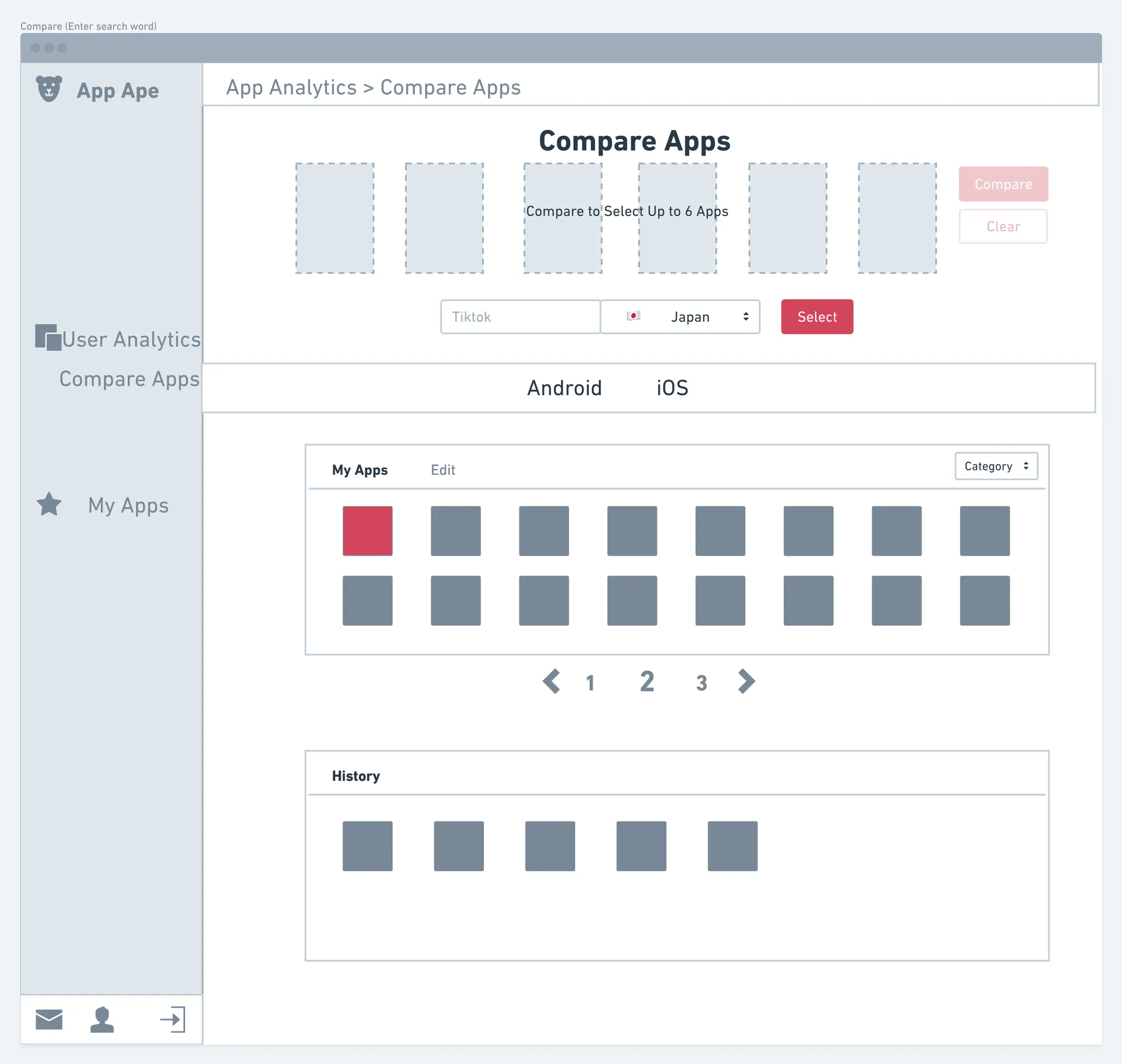Click the Edit link beside My Apps
Viewport: 1122px width, 1064px height.
tap(443, 470)
